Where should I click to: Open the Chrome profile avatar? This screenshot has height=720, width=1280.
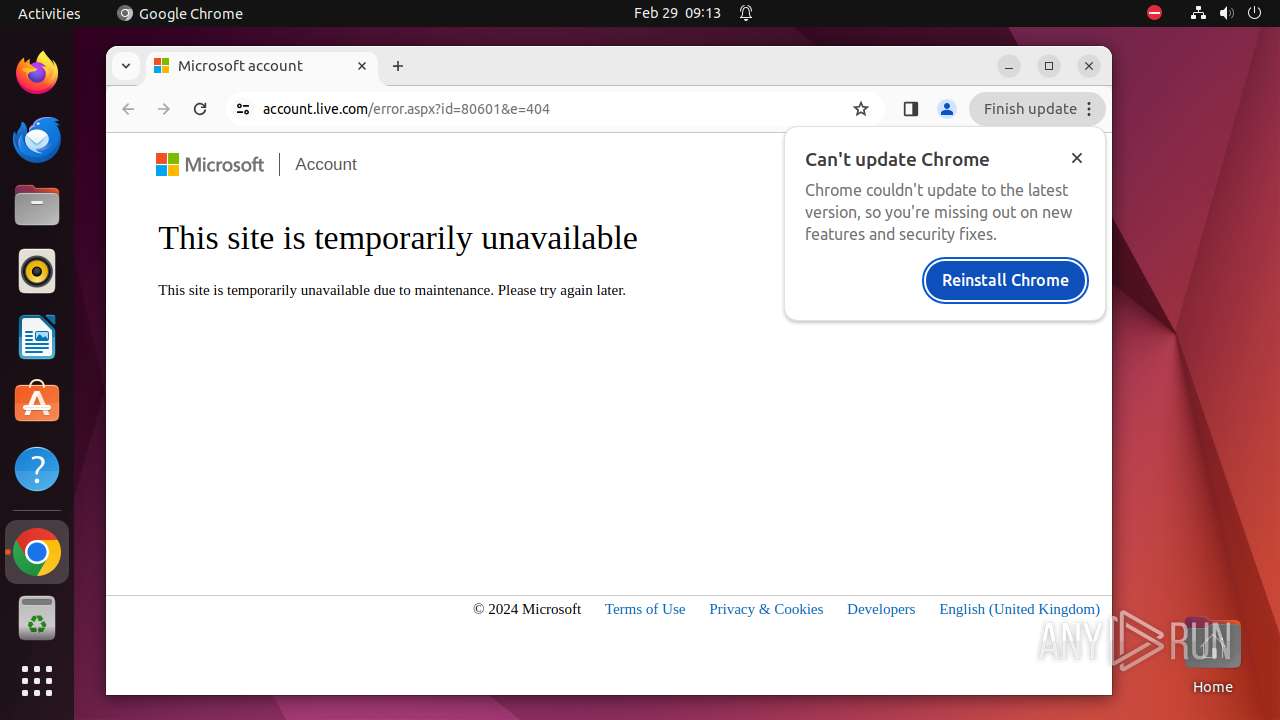[x=946, y=109]
